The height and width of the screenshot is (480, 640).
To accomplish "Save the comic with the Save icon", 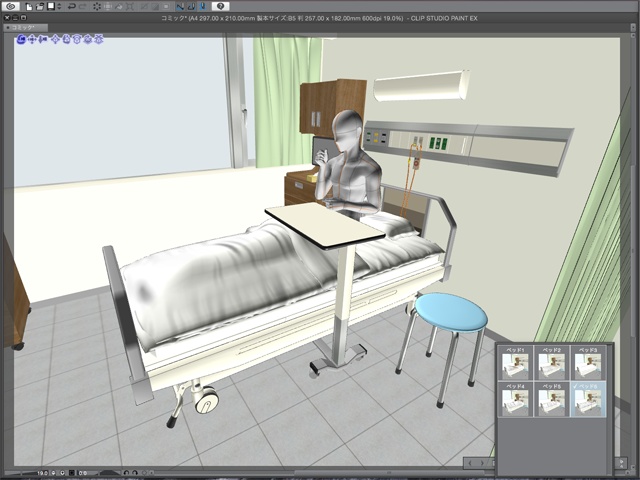I will tap(51, 6).
